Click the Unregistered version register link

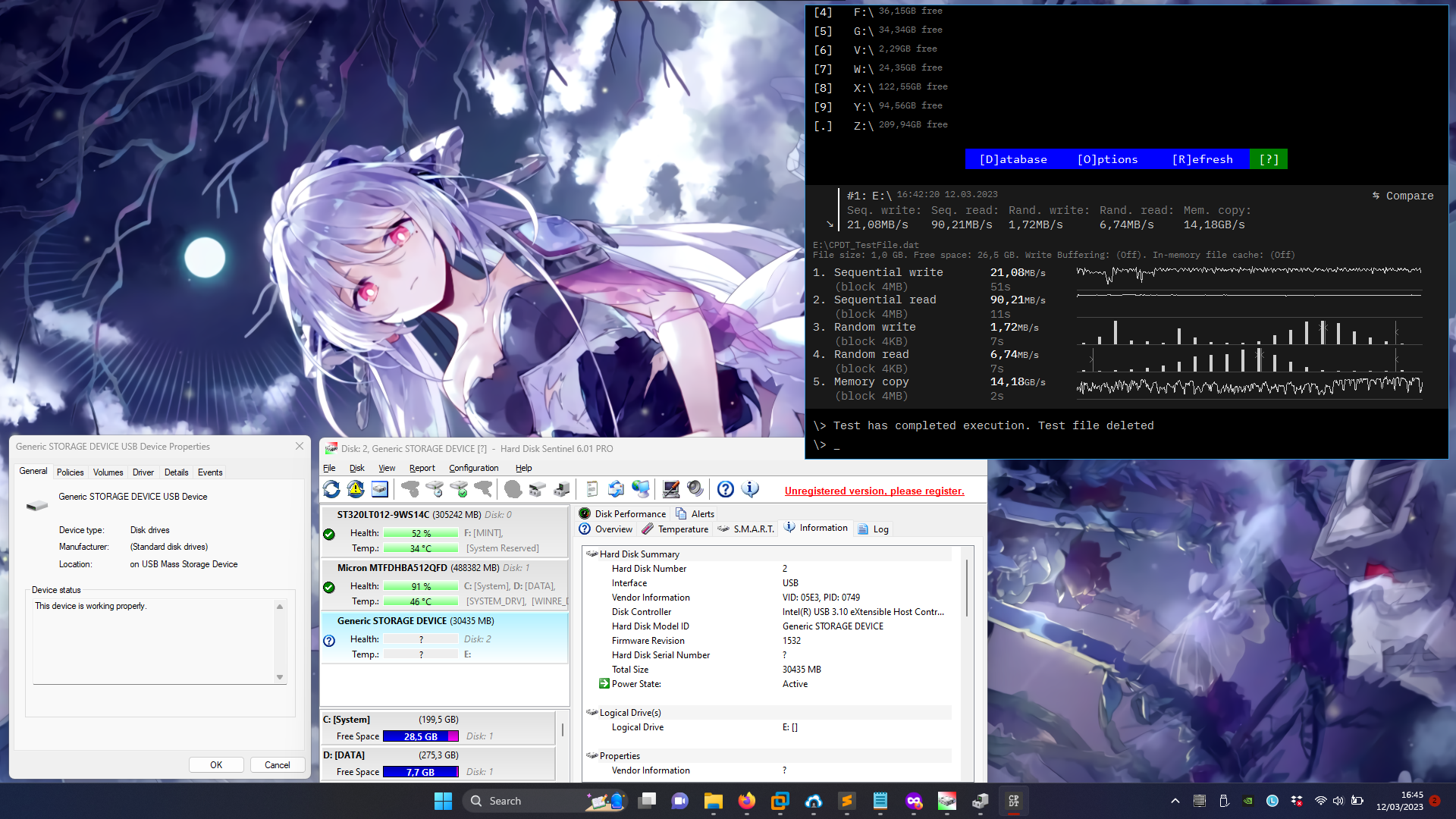[x=874, y=491]
